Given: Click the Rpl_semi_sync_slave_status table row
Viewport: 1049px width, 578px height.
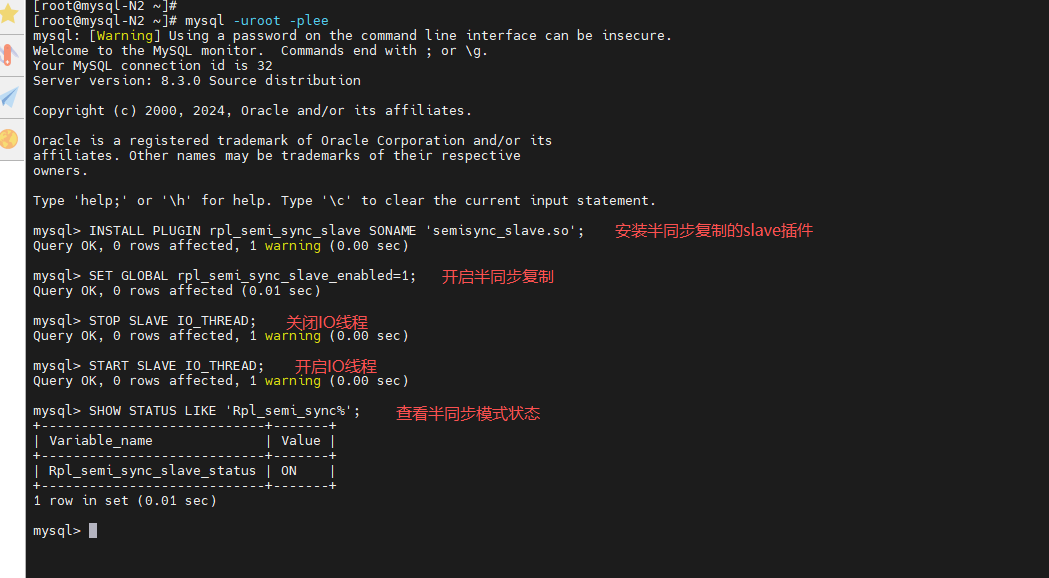Looking at the screenshot, I should click(184, 471).
